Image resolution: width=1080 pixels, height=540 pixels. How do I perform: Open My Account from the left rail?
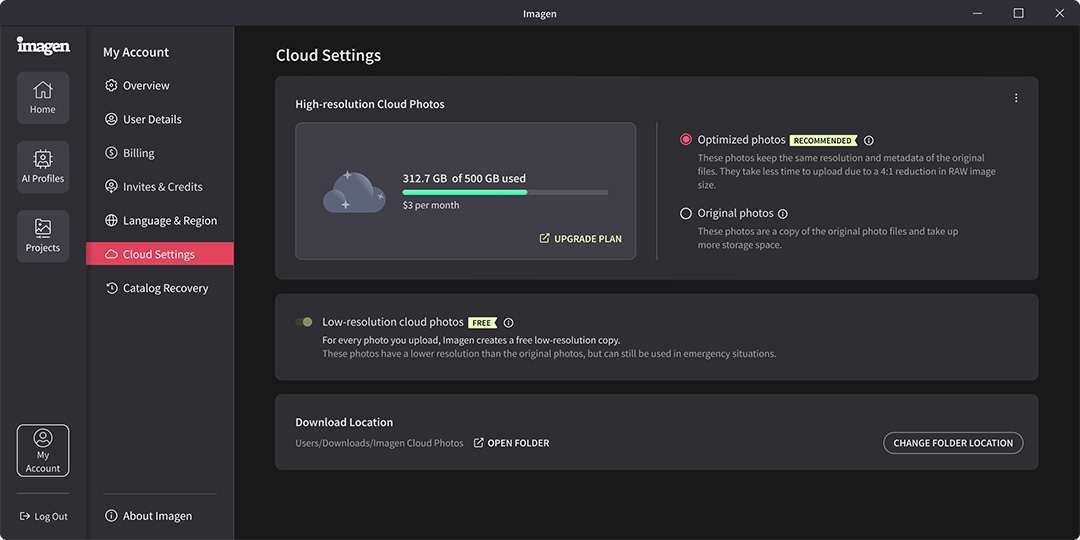(x=43, y=450)
